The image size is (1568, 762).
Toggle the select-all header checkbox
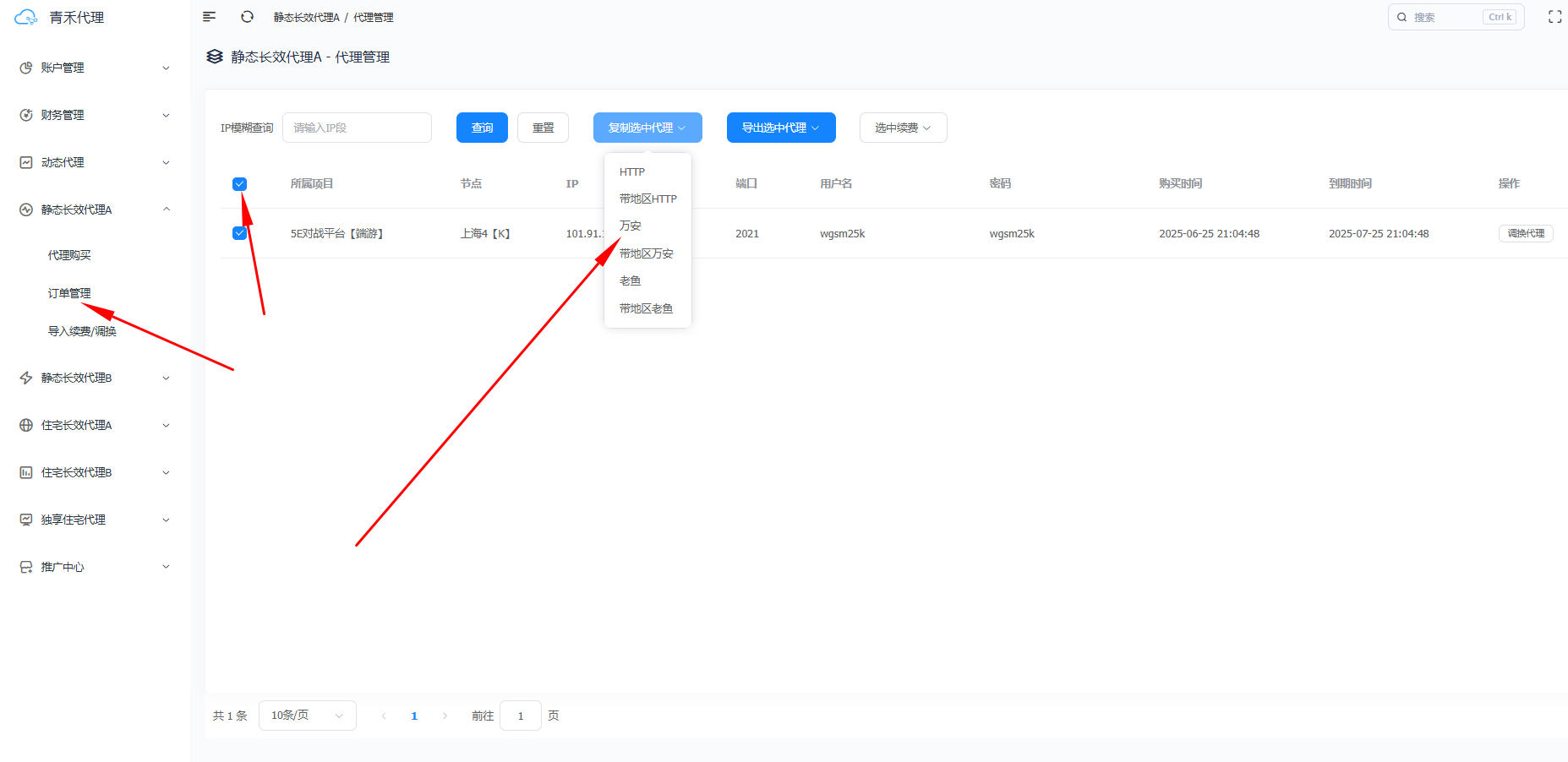[x=239, y=184]
